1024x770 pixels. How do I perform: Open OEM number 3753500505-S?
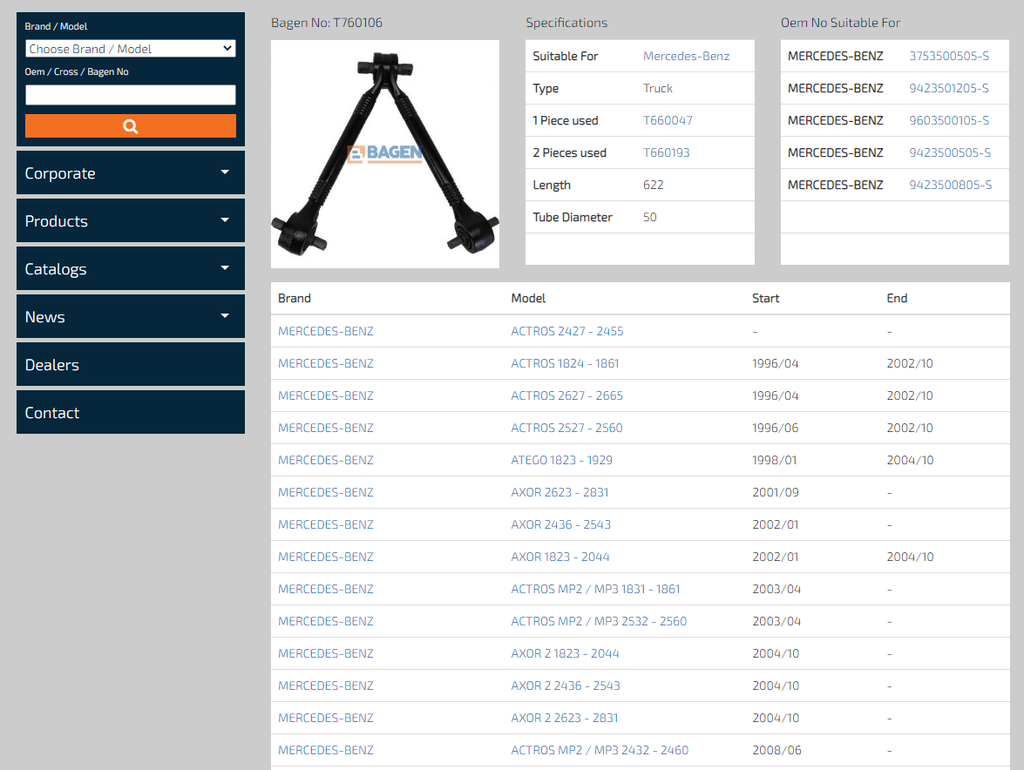949,56
